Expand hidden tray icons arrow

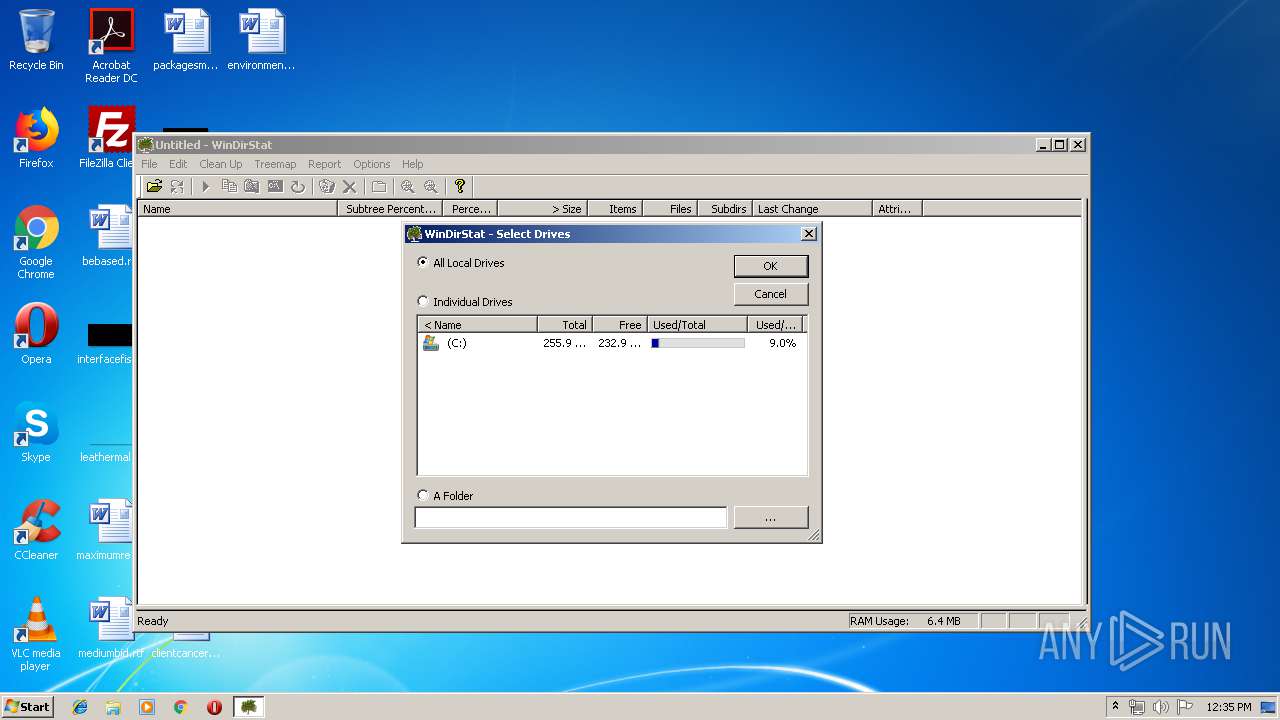tap(1115, 706)
